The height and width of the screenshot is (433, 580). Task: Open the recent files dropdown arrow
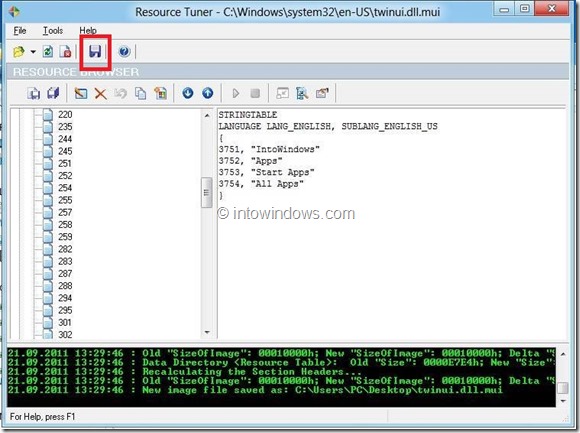coord(33,52)
